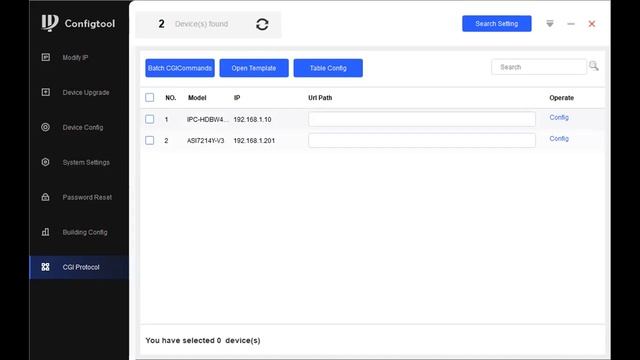Toggle the select-all devices checkbox
640x360 pixels.
150,98
